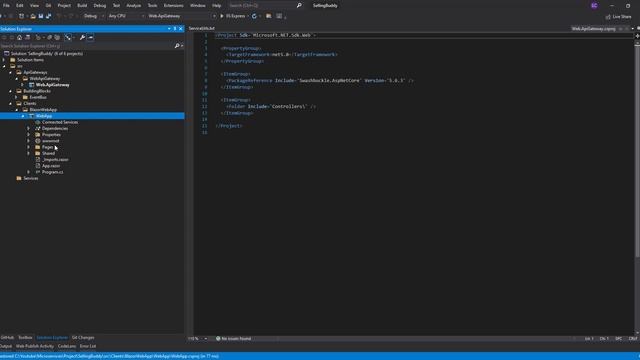Select the Properties folder in WebApp
The height and width of the screenshot is (360, 640).
coord(51,135)
